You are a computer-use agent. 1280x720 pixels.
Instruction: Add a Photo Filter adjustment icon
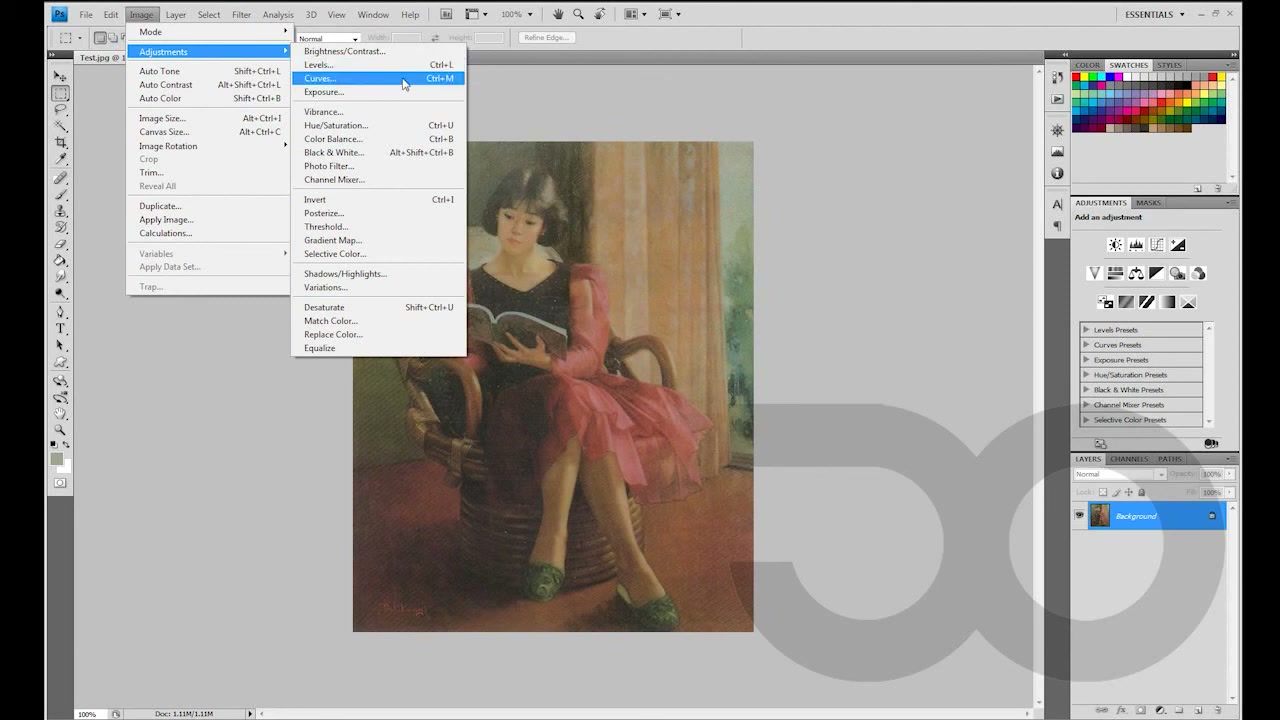coord(1178,273)
